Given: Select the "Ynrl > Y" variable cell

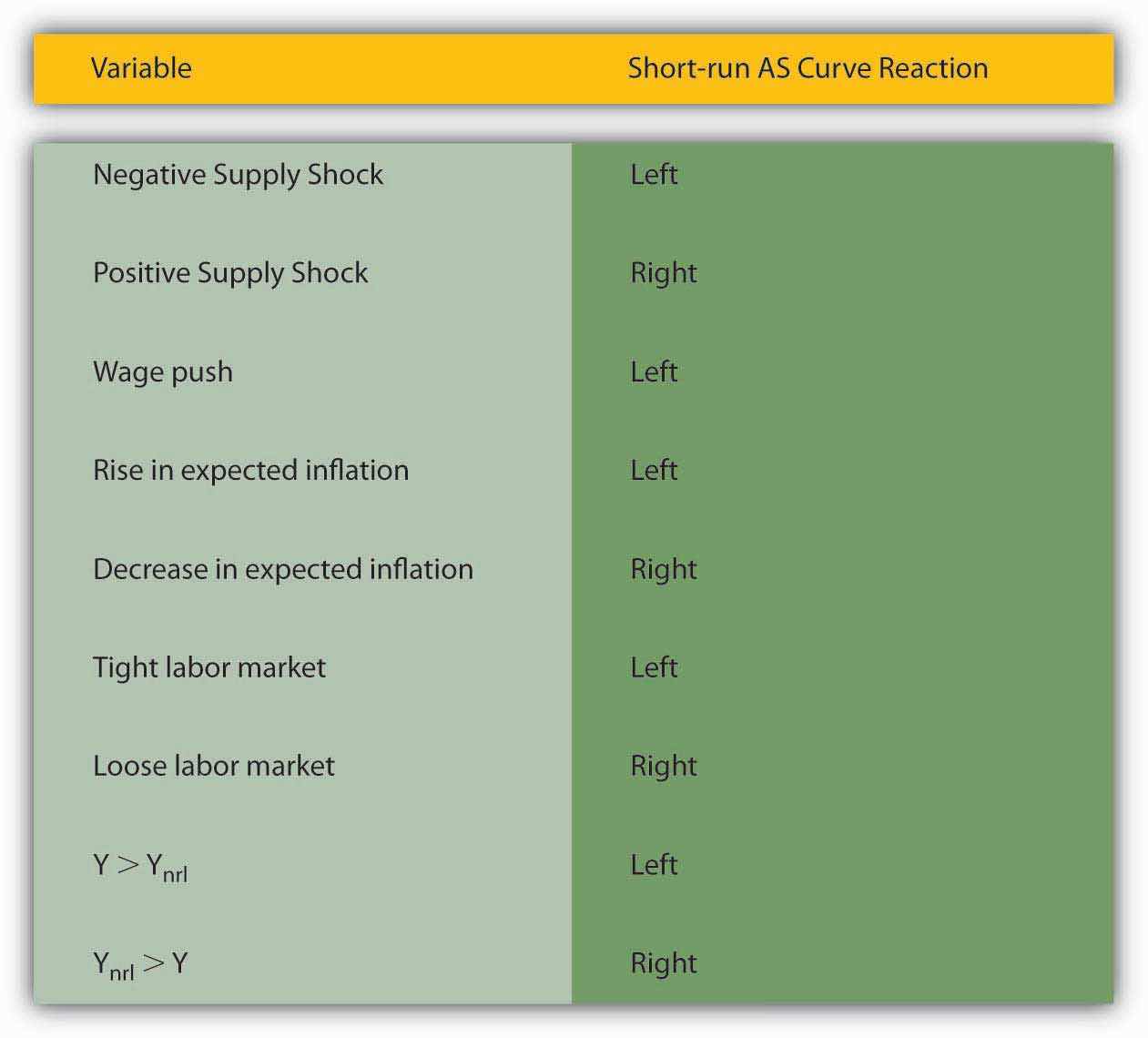Looking at the screenshot, I should (140, 964).
